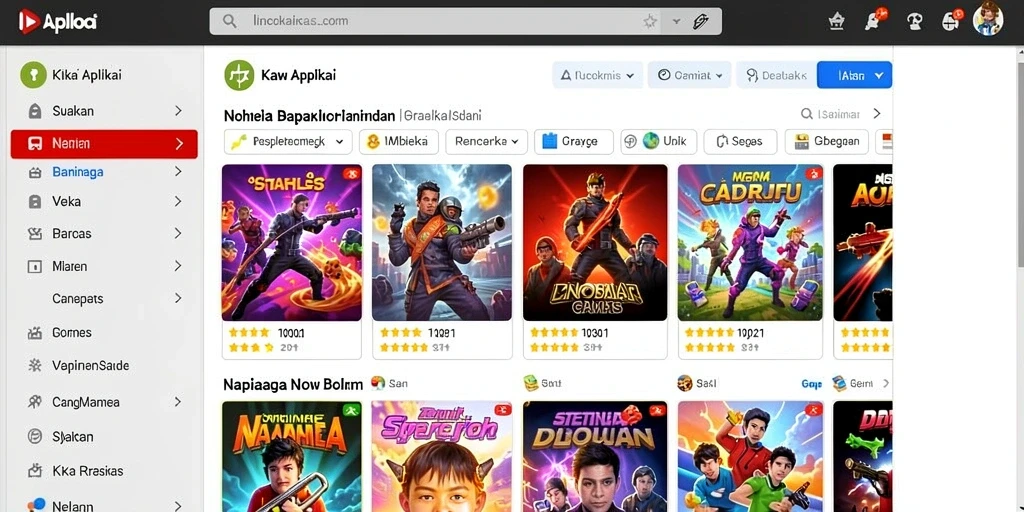The height and width of the screenshot is (512, 1024).
Task: Click the Aplloai logo in the top bar
Action: click(57, 22)
